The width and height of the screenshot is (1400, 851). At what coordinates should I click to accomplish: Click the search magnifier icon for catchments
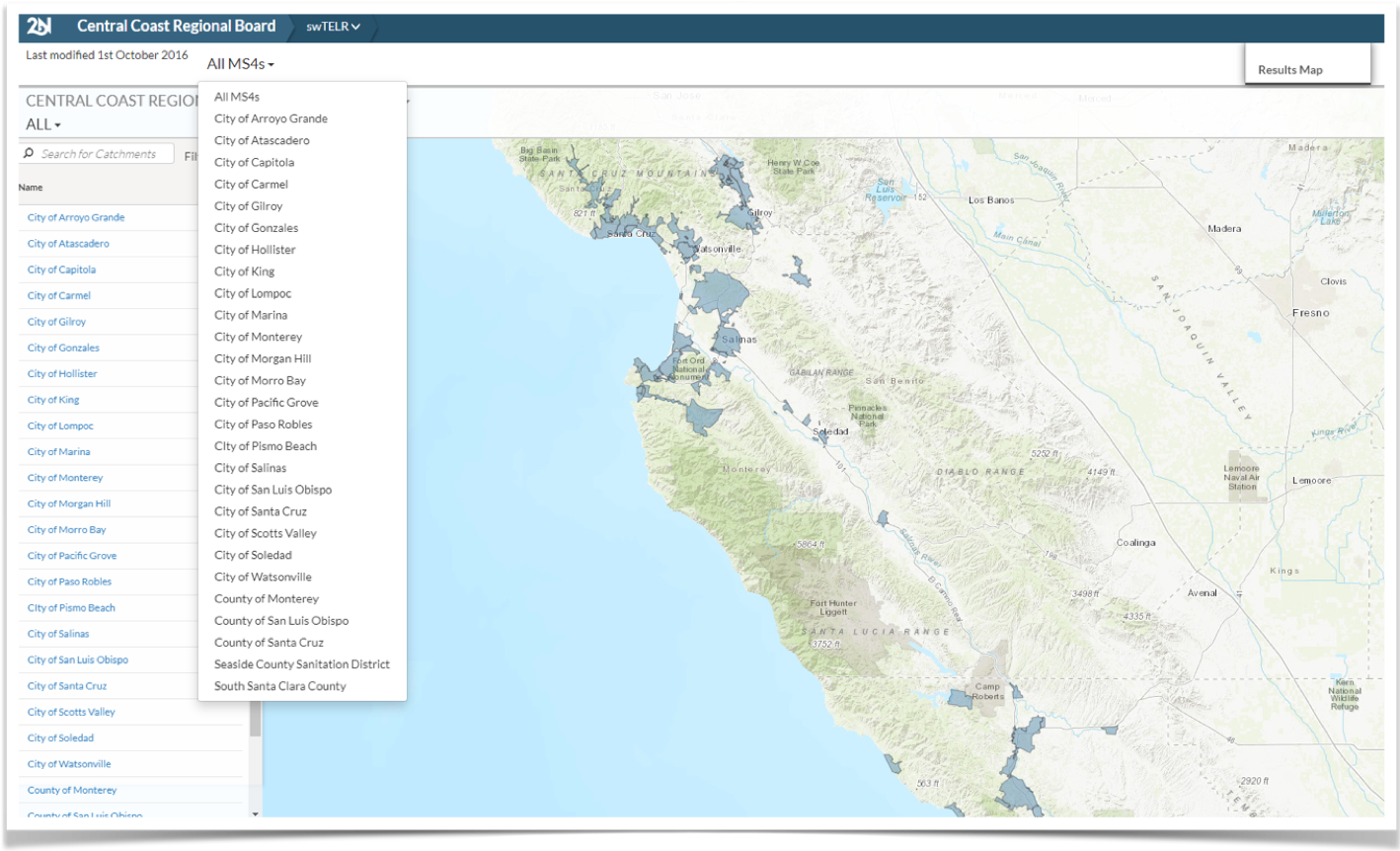29,153
